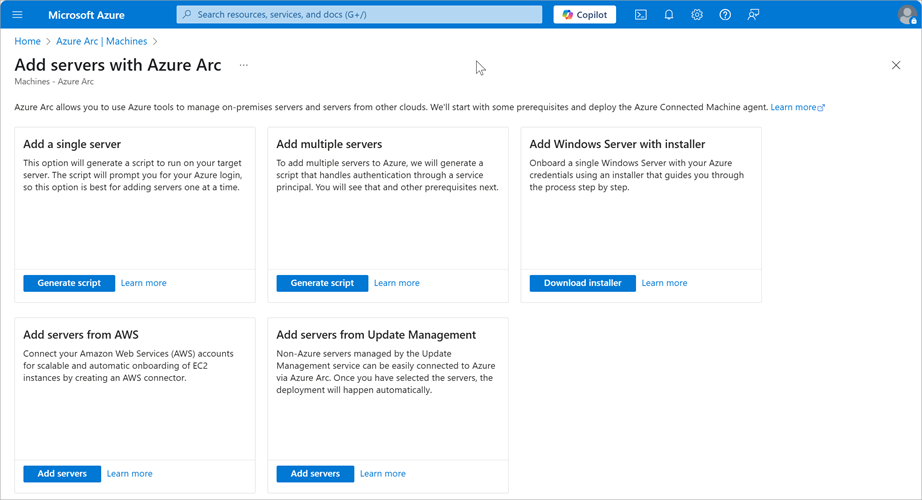Open the user account avatar
Viewport: 922px width, 500px height.
pos(907,15)
